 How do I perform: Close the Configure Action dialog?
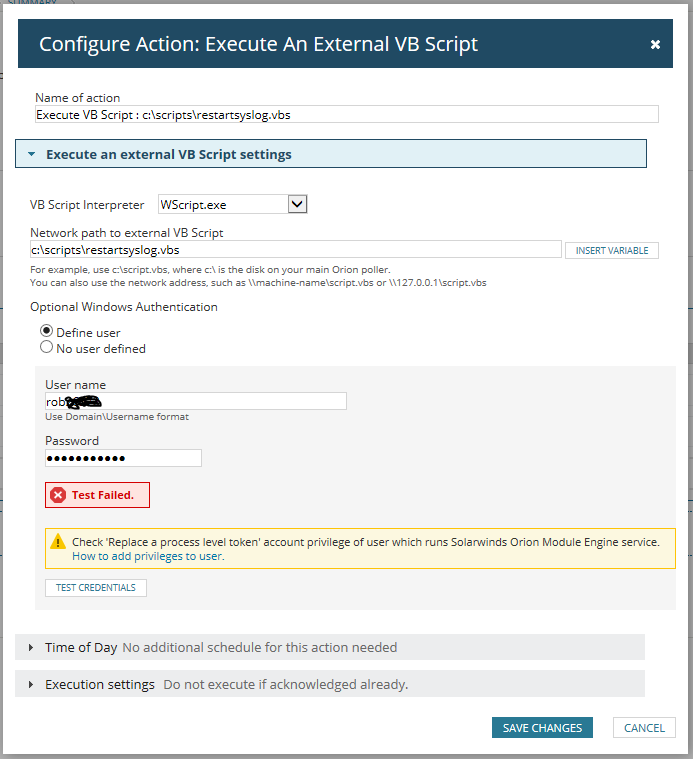[x=655, y=45]
